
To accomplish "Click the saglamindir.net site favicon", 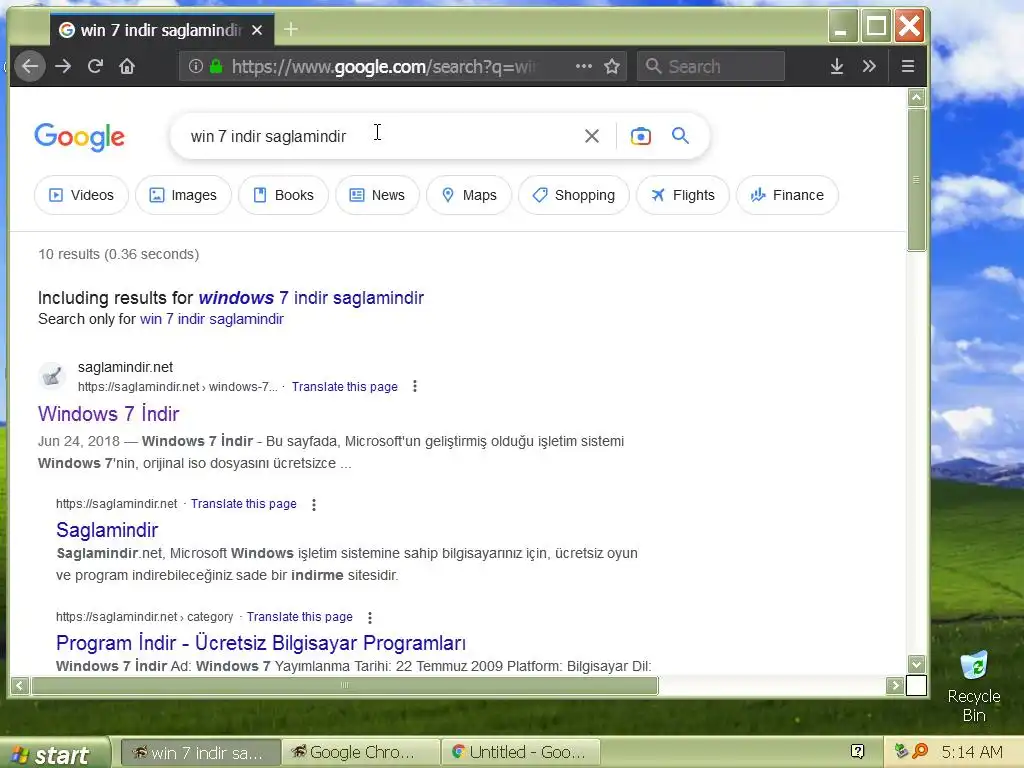I will point(52,376).
